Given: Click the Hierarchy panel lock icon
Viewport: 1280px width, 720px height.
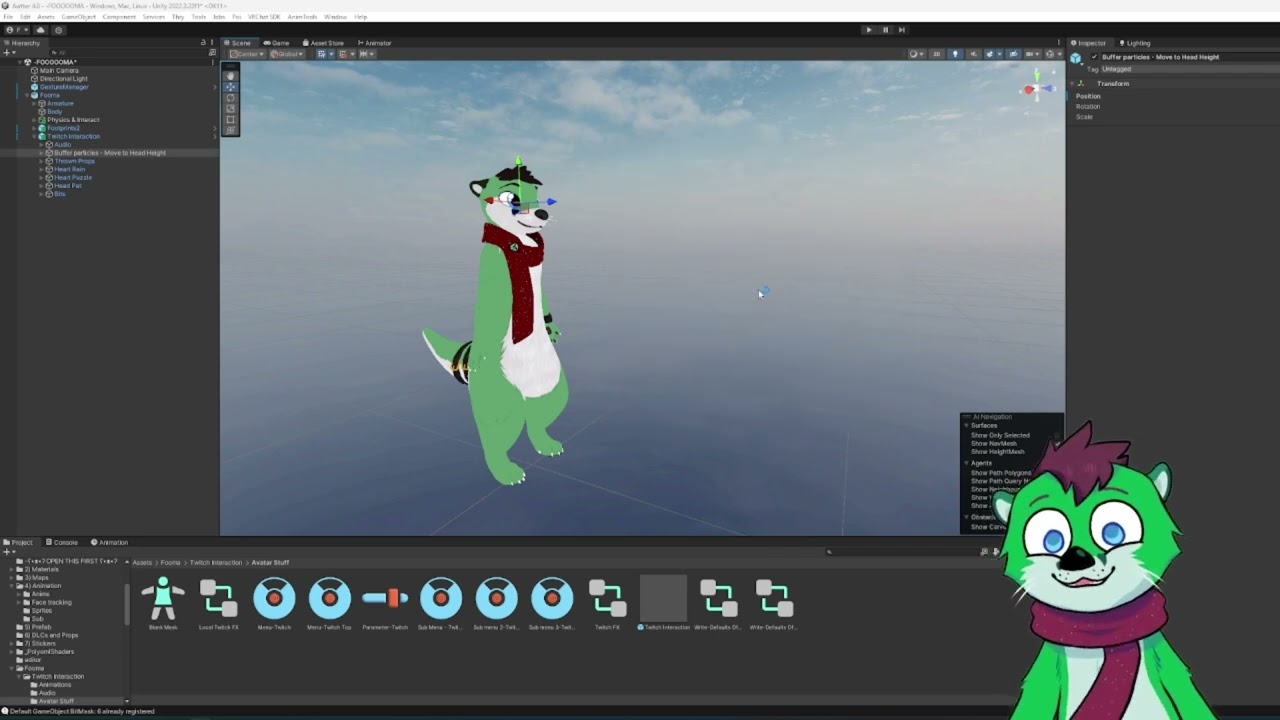Looking at the screenshot, I should click(203, 43).
